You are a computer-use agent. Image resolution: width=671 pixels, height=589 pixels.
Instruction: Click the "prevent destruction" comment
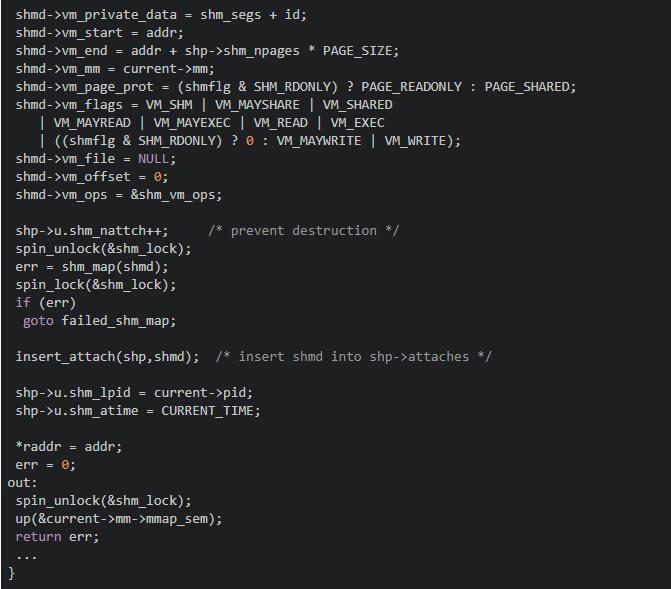[304, 231]
